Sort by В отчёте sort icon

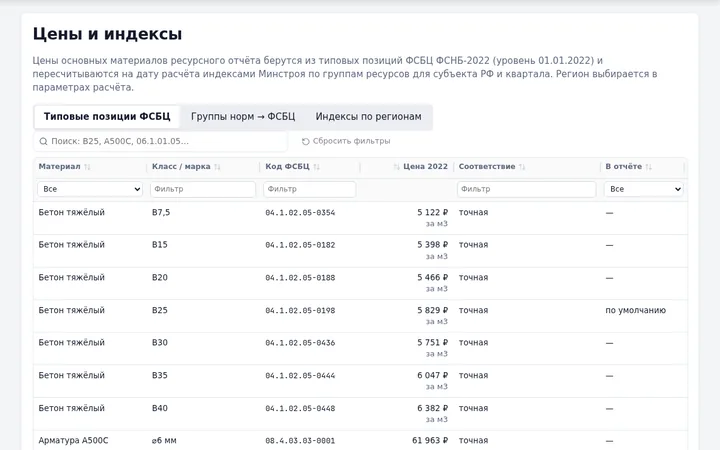(x=648, y=167)
